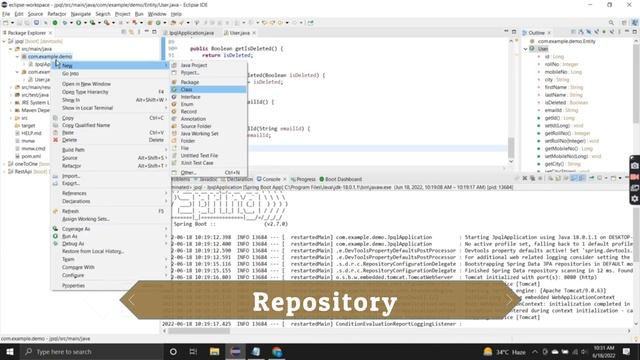The width and height of the screenshot is (640, 360).
Task: Click the editor vertical scrollbar thumb
Action: tap(511, 147)
